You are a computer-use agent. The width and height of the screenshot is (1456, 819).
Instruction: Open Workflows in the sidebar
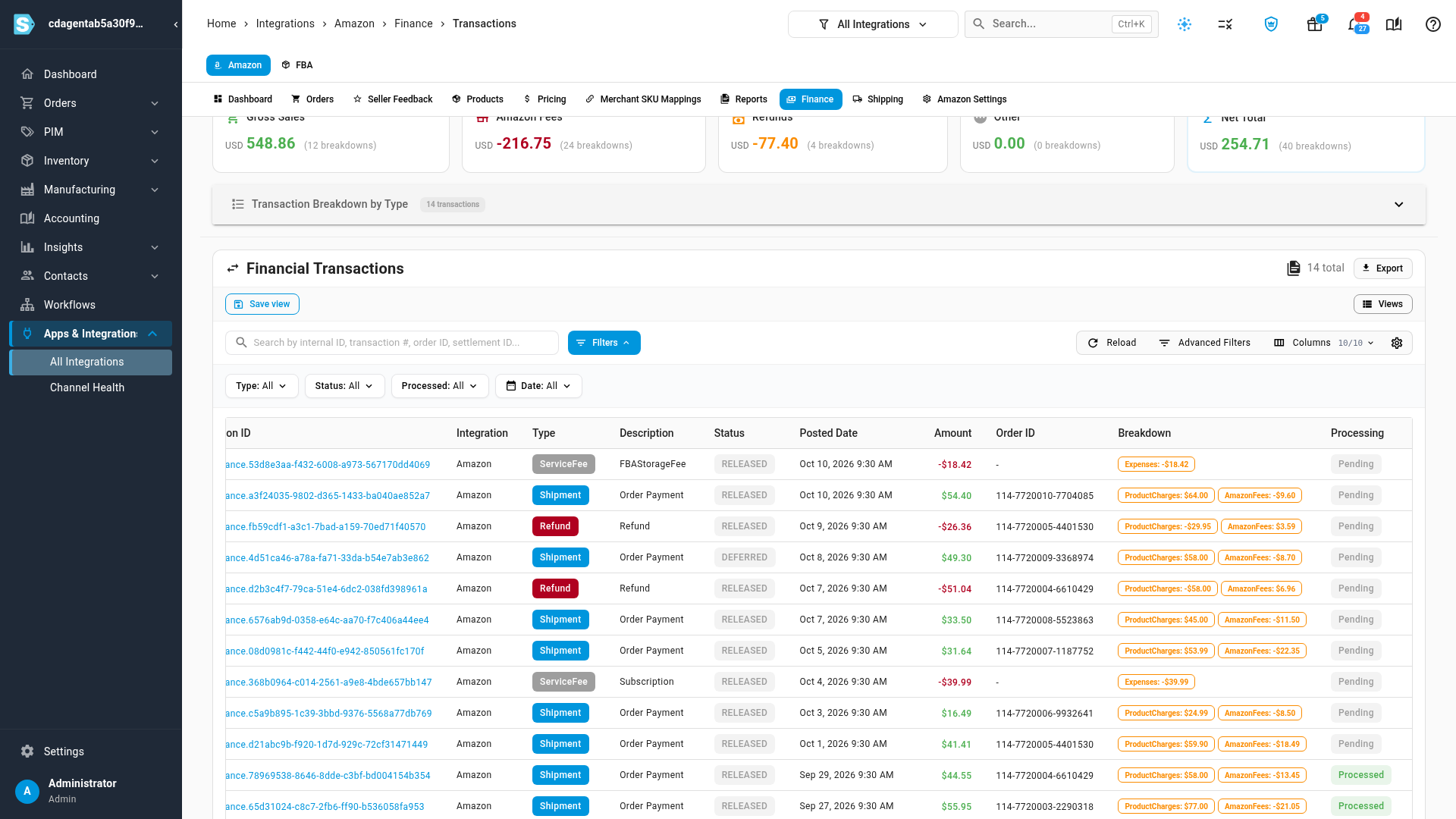tap(91, 305)
